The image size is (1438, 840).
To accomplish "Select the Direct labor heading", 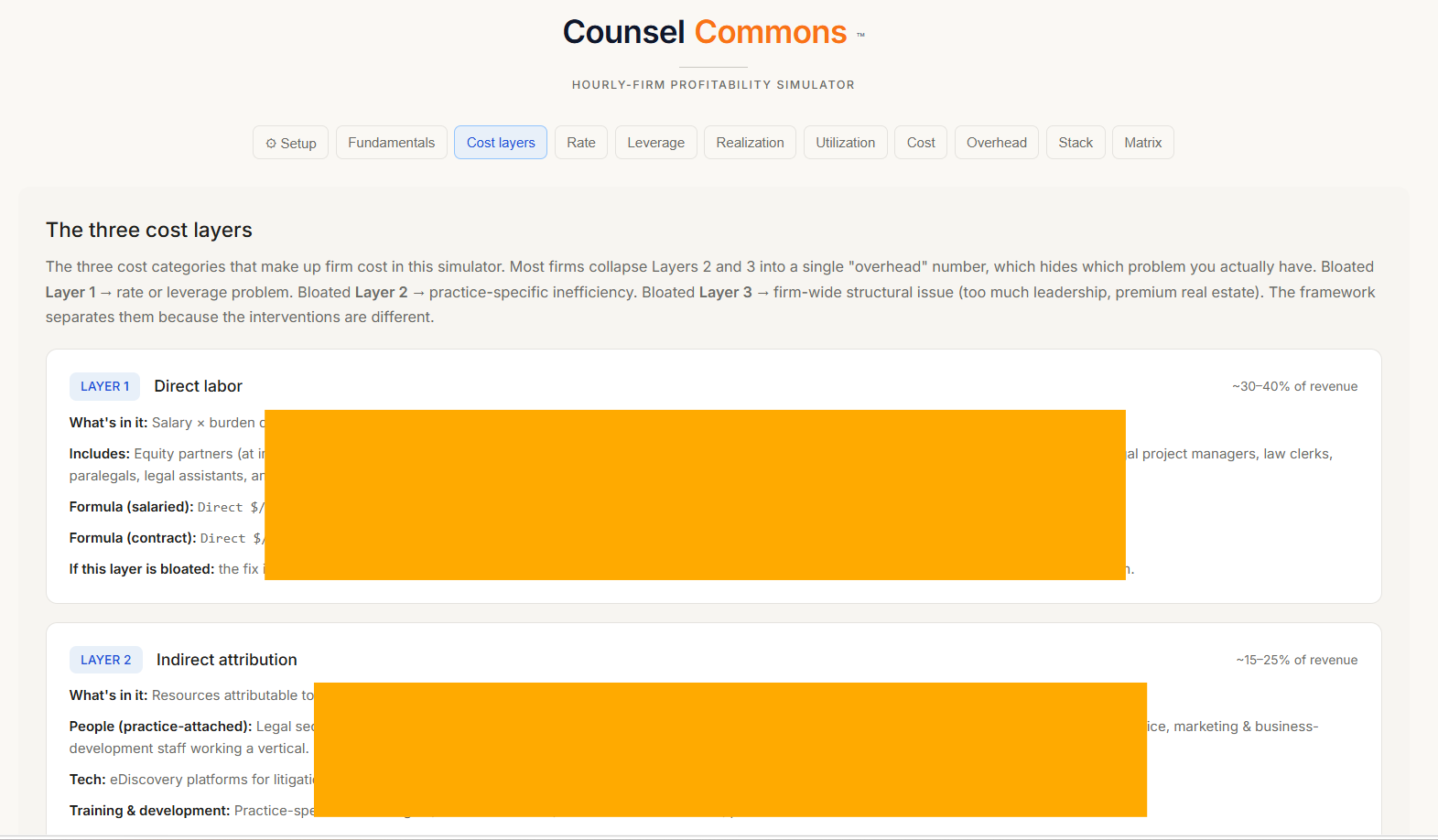I will point(198,386).
